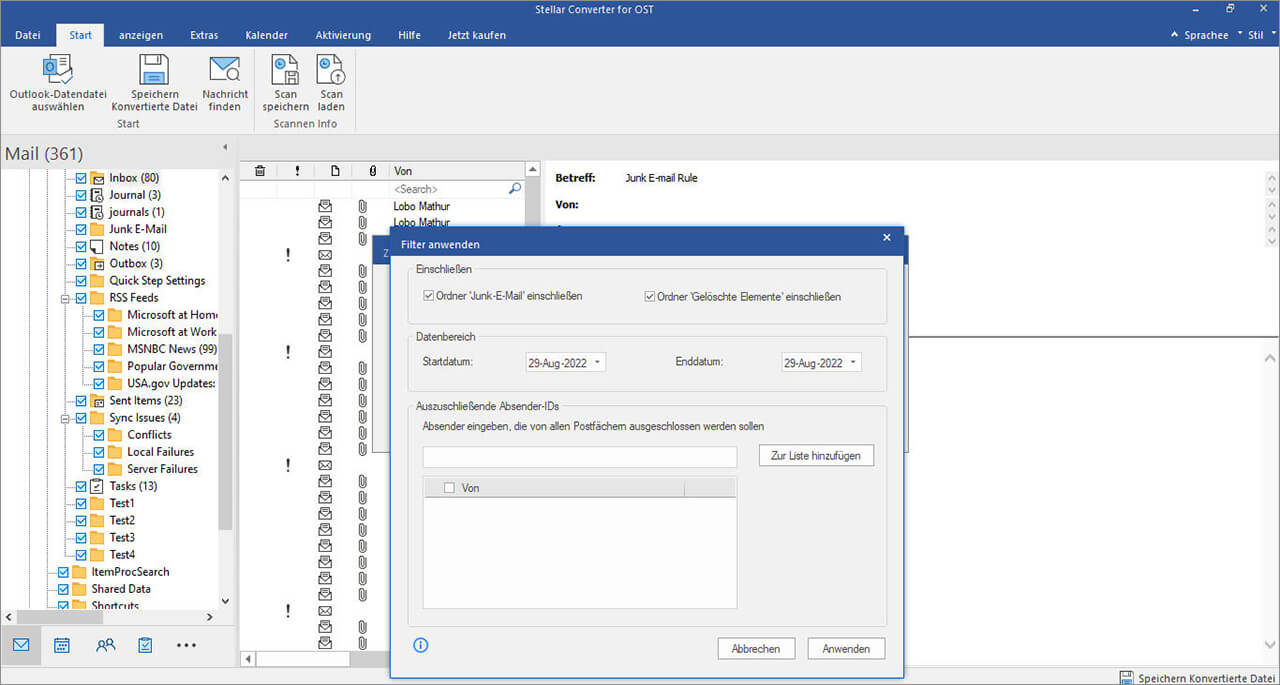Click the Sent Items folder icon
Screen dimensions: 1280x685
[98, 400]
